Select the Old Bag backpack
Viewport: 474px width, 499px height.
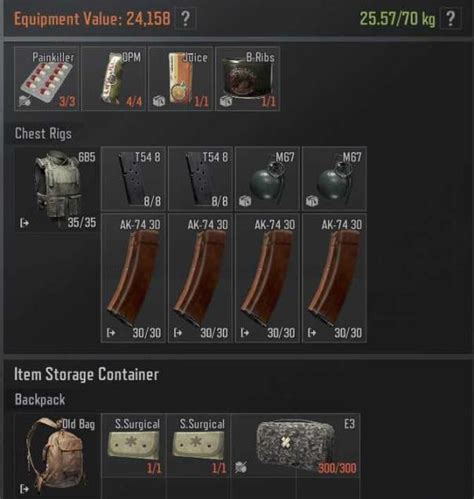57,457
